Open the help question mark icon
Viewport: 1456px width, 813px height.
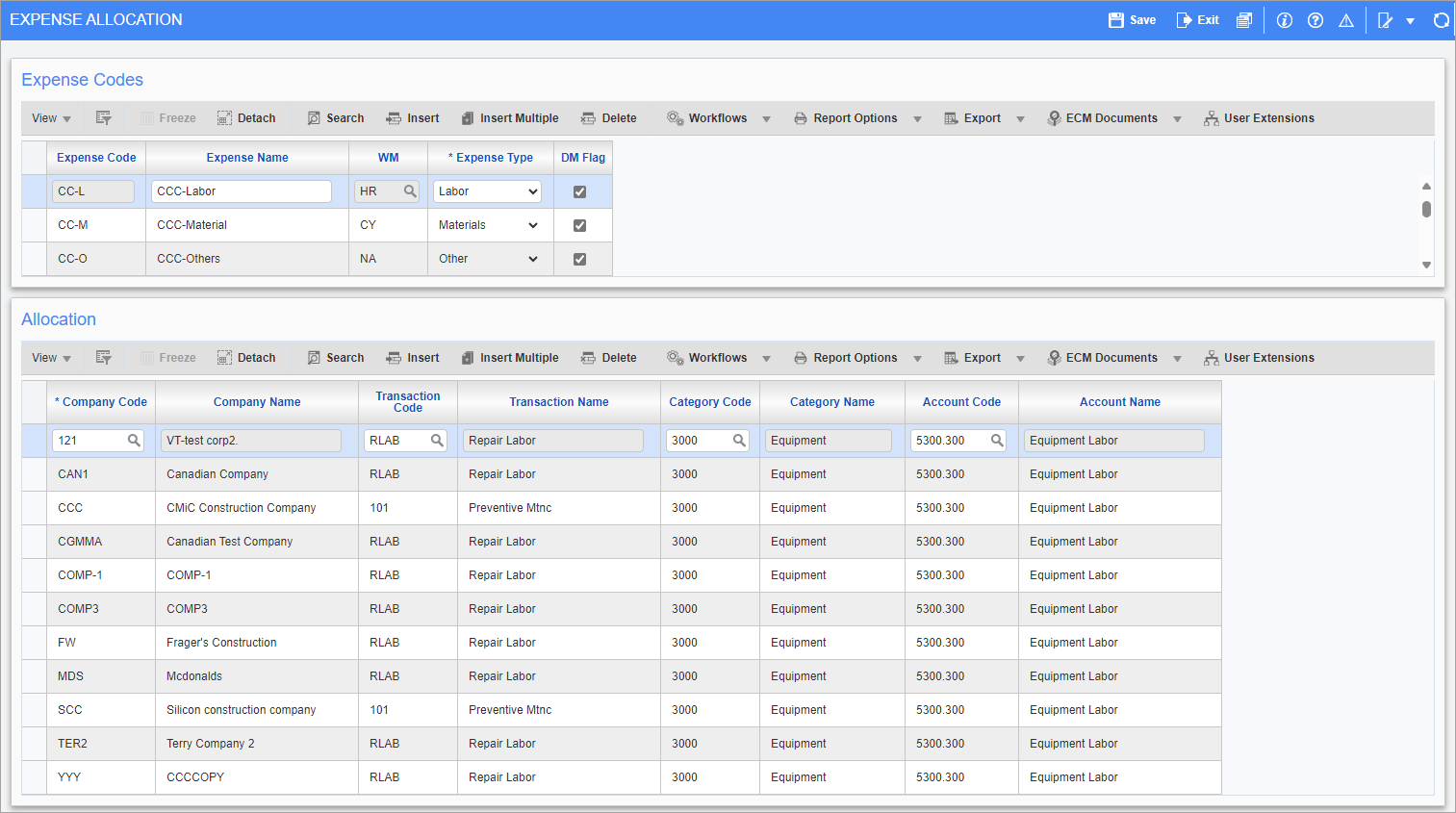tap(1316, 20)
